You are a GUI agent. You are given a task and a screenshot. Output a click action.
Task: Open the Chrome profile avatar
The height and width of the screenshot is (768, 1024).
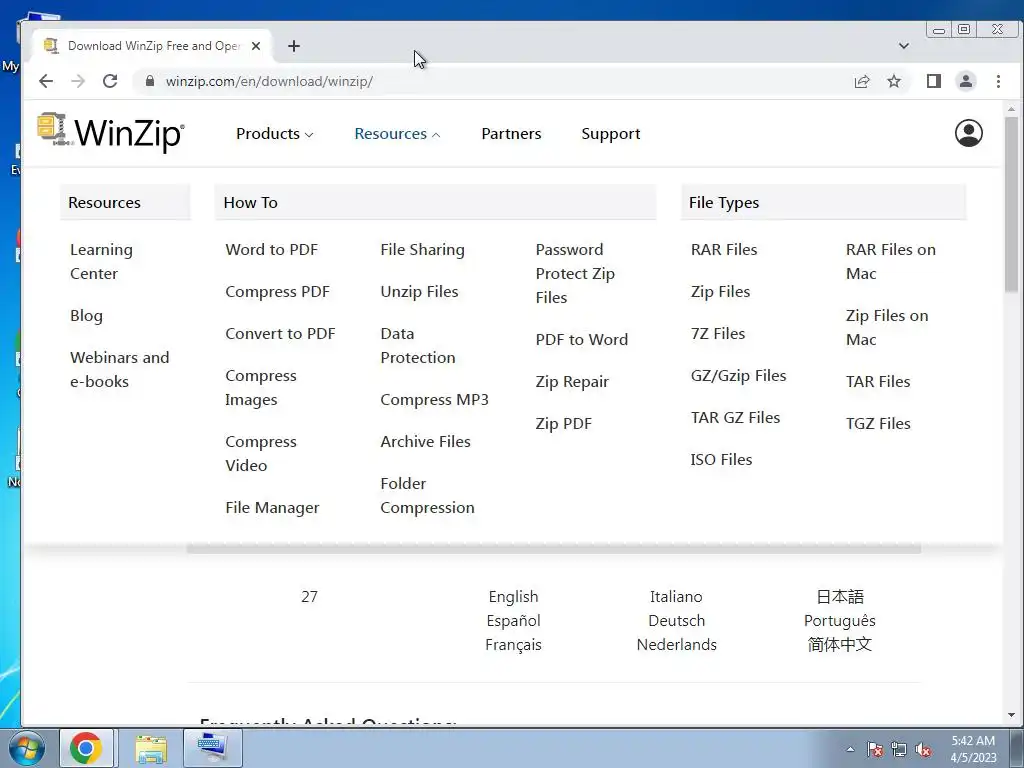point(966,81)
